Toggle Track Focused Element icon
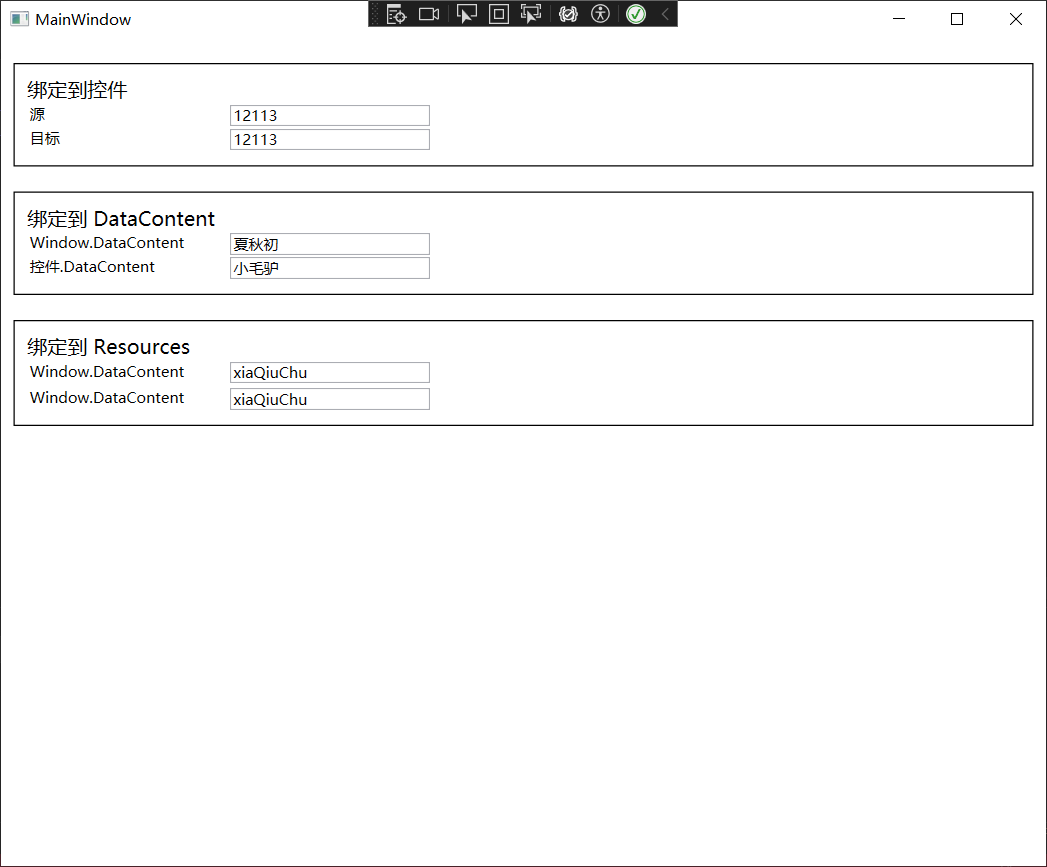Screen dimensions: 1047x867 pyautogui.click(x=532, y=14)
